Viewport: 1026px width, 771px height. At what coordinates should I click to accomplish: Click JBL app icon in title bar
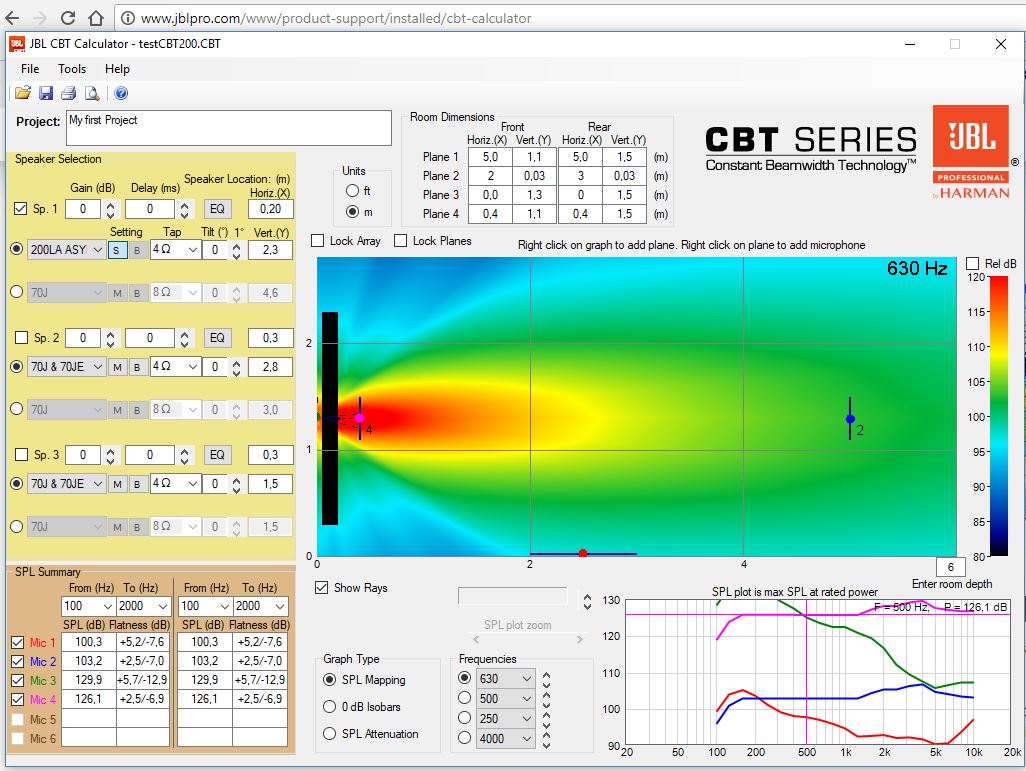pyautogui.click(x=17, y=44)
